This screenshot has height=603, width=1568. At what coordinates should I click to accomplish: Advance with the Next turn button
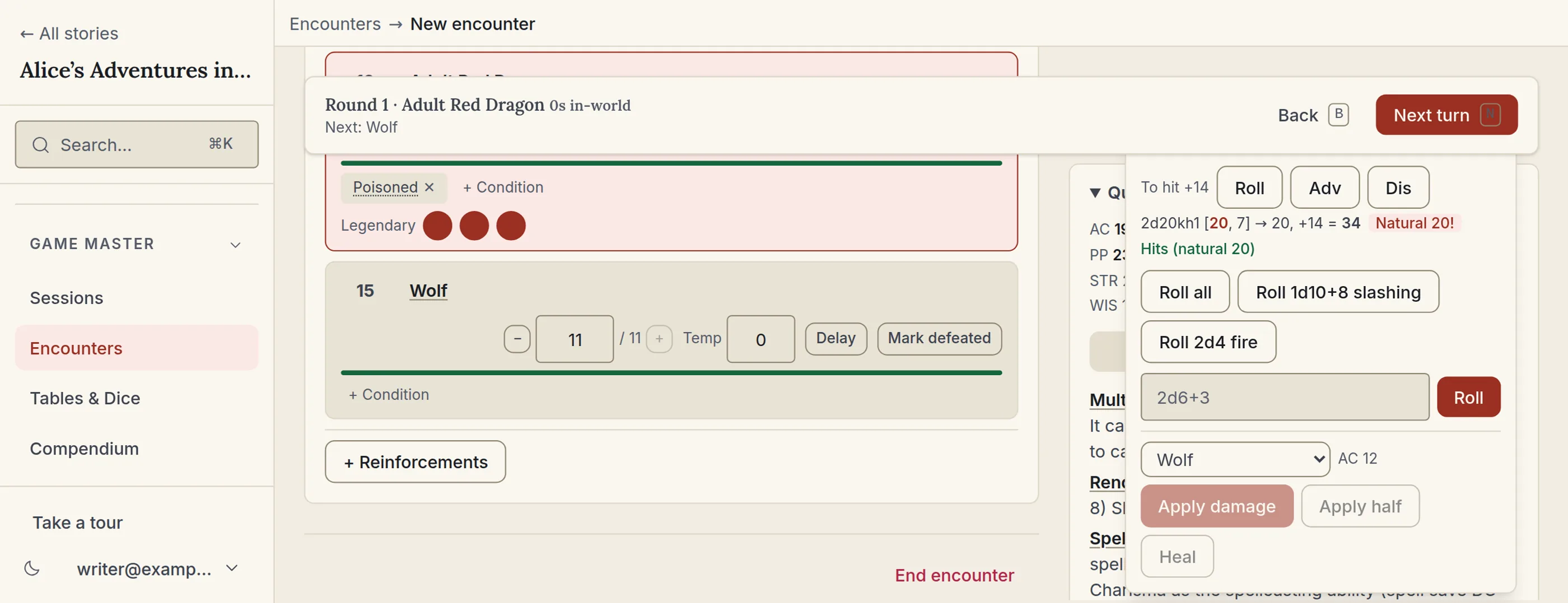[x=1446, y=114]
